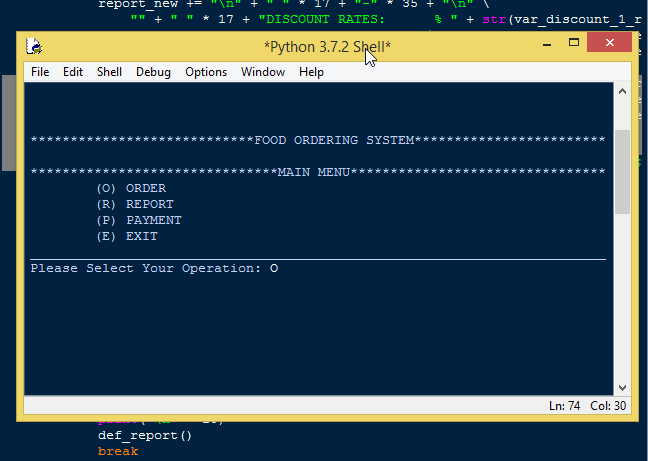Maximize the Python Shell window
The image size is (648, 461).
pos(574,42)
